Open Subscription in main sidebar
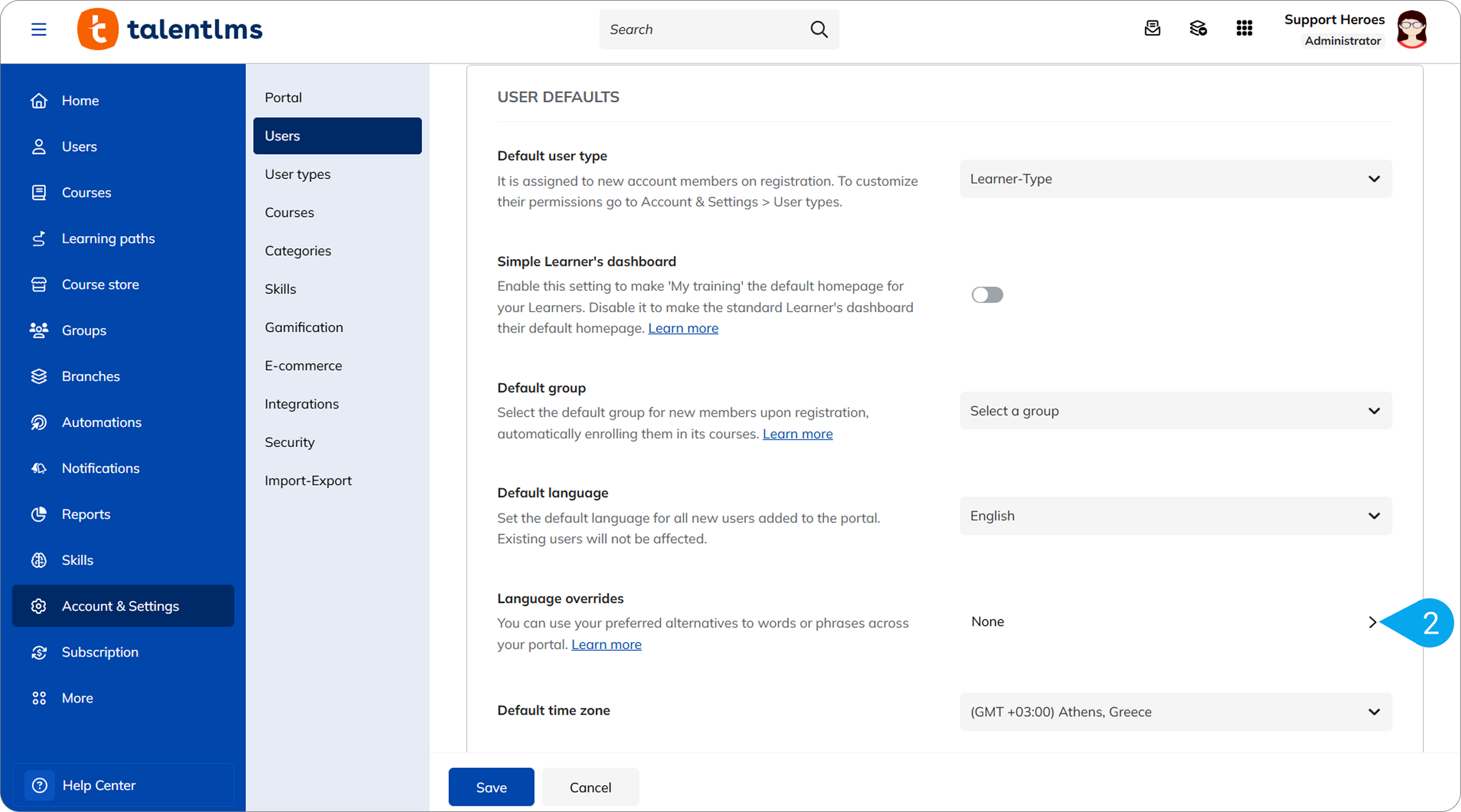 coord(123,652)
